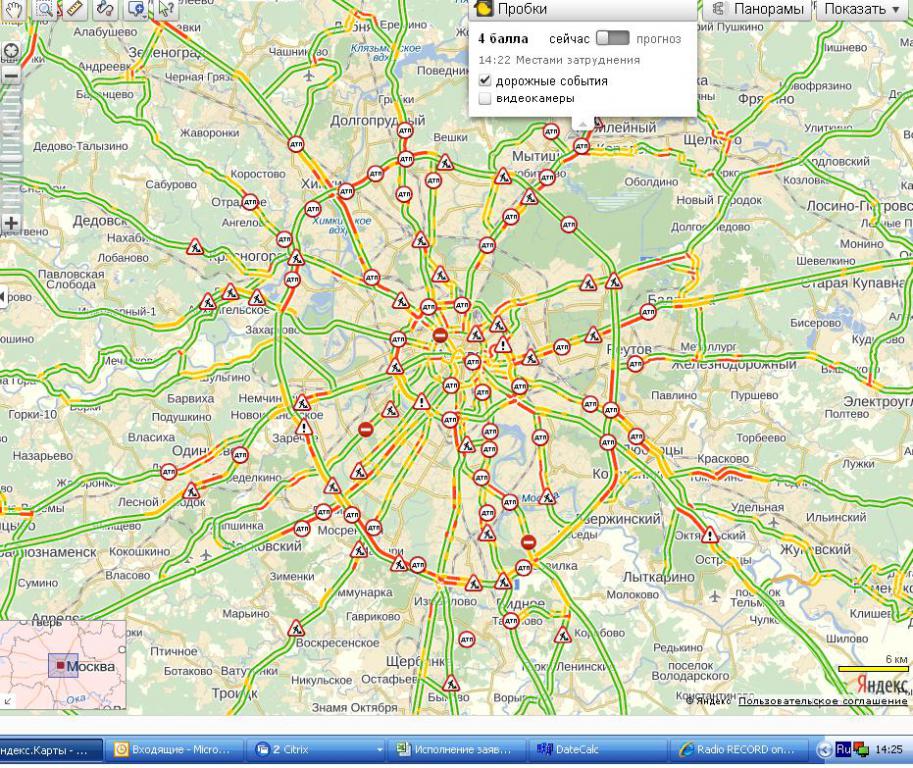Click the 6 км scale label

(x=896, y=659)
